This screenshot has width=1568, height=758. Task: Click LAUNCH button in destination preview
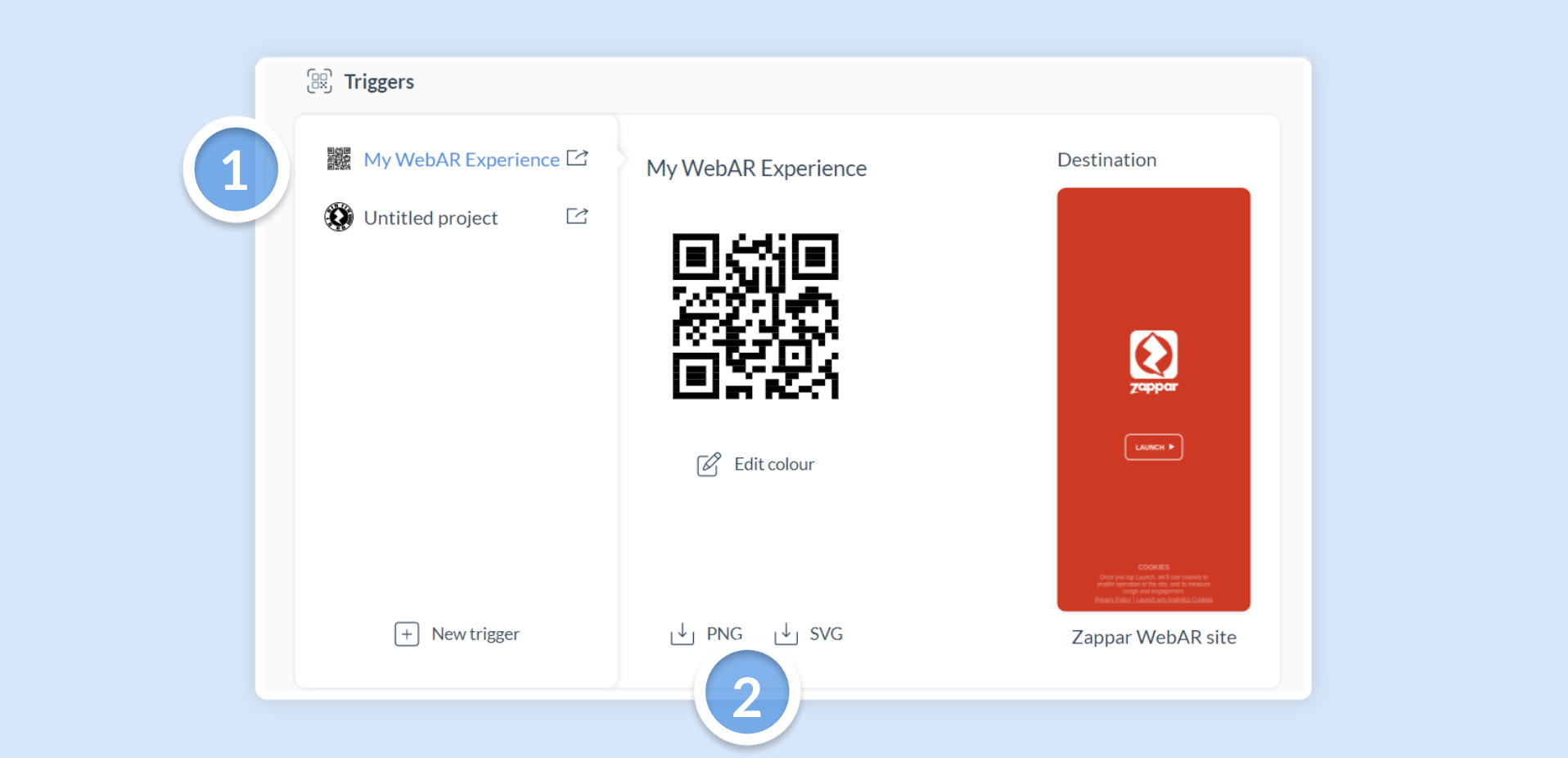[x=1154, y=447]
